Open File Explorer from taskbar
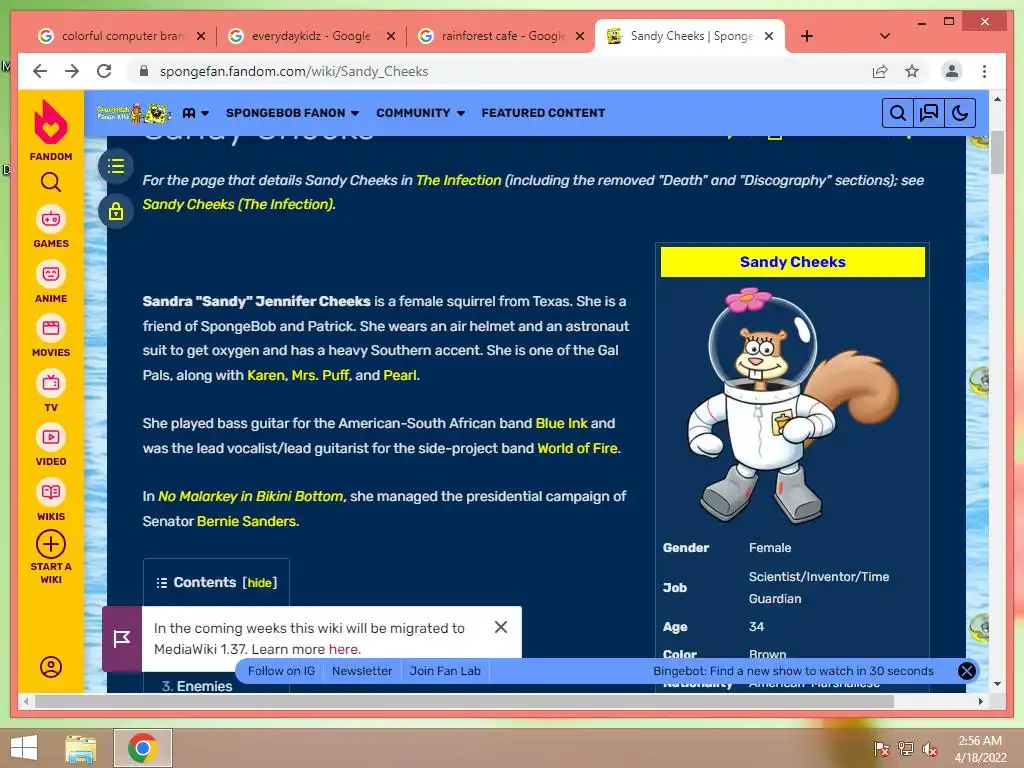Image resolution: width=1024 pixels, height=768 pixels. tap(80, 748)
